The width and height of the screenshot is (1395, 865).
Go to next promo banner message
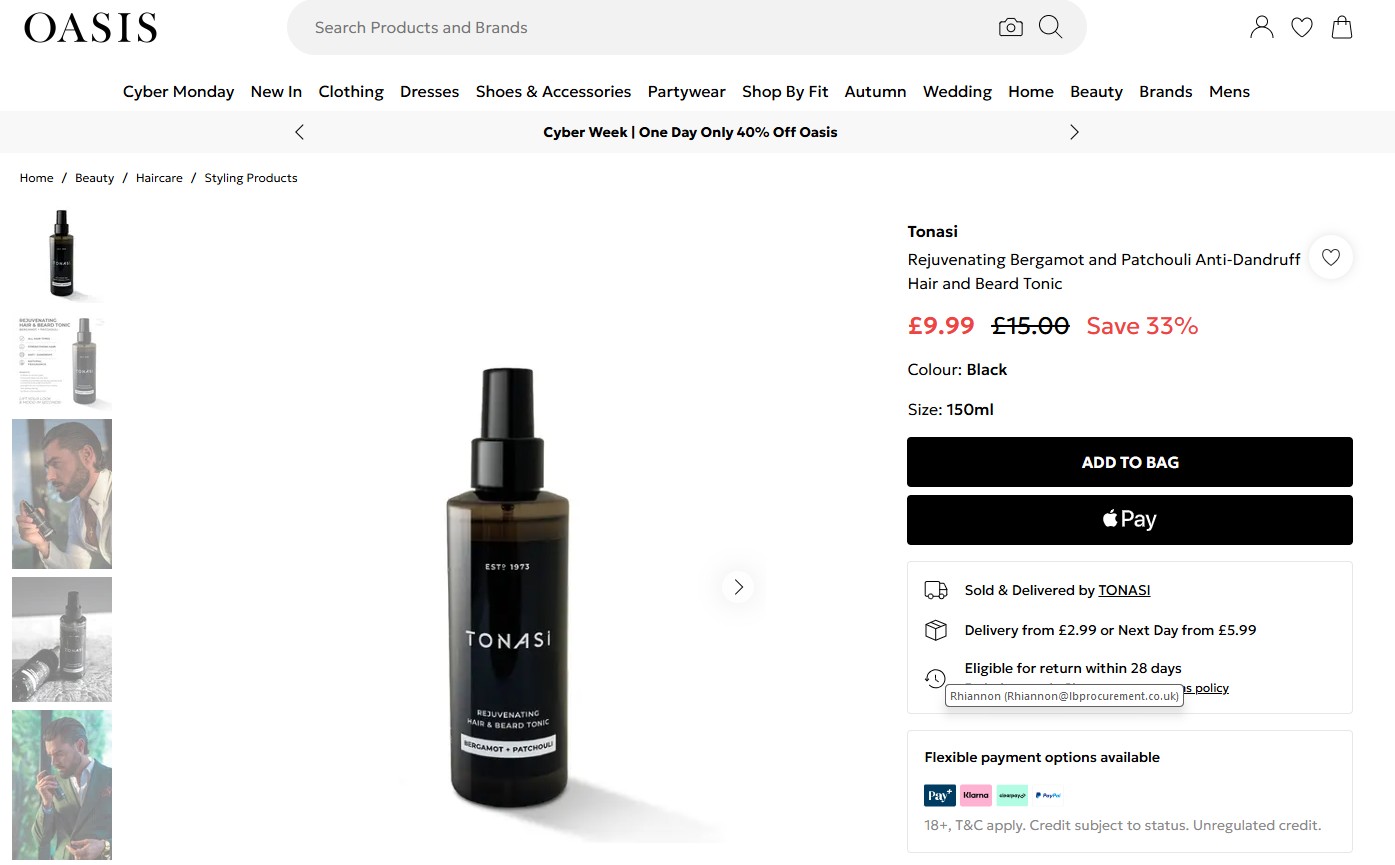point(1074,132)
